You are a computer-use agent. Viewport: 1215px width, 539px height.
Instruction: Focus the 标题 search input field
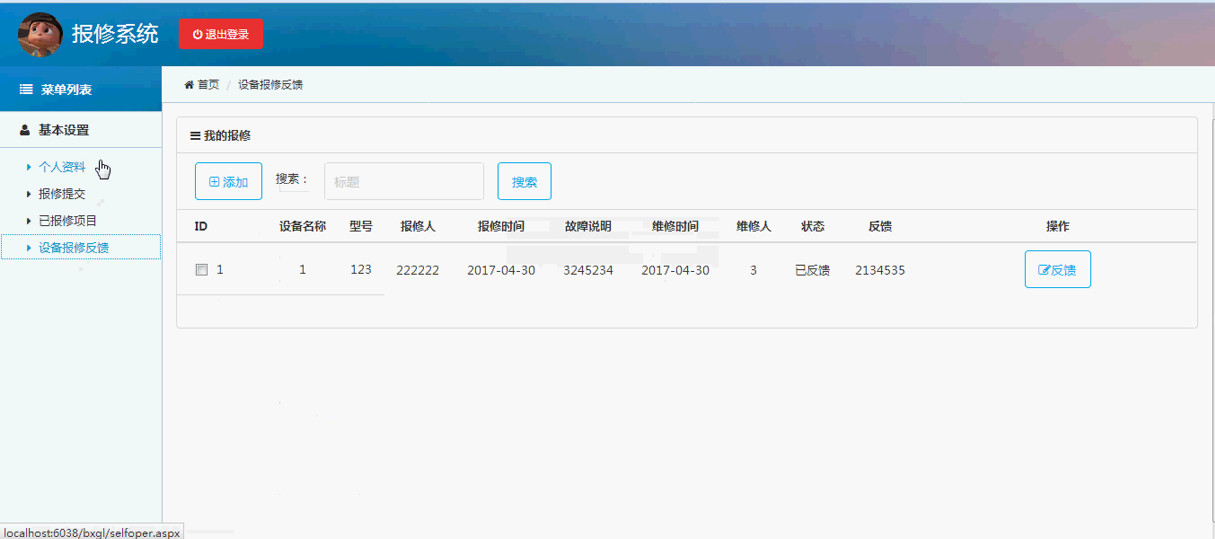(x=404, y=182)
